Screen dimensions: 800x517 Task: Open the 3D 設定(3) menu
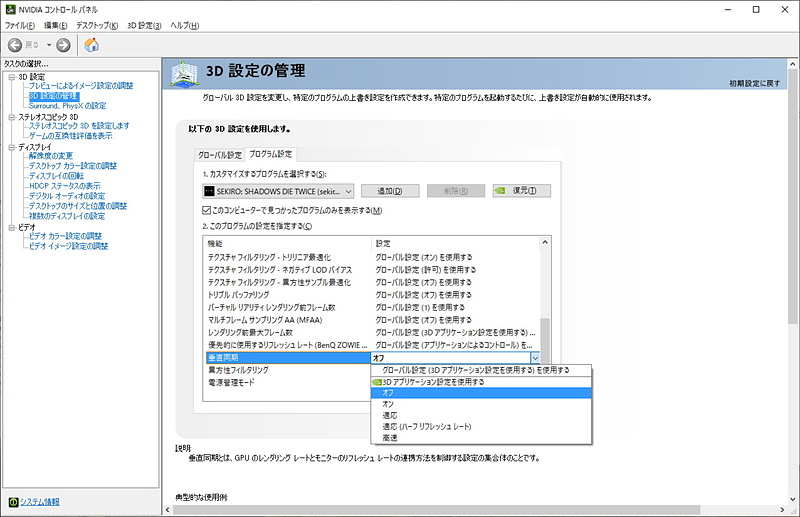[x=144, y=26]
